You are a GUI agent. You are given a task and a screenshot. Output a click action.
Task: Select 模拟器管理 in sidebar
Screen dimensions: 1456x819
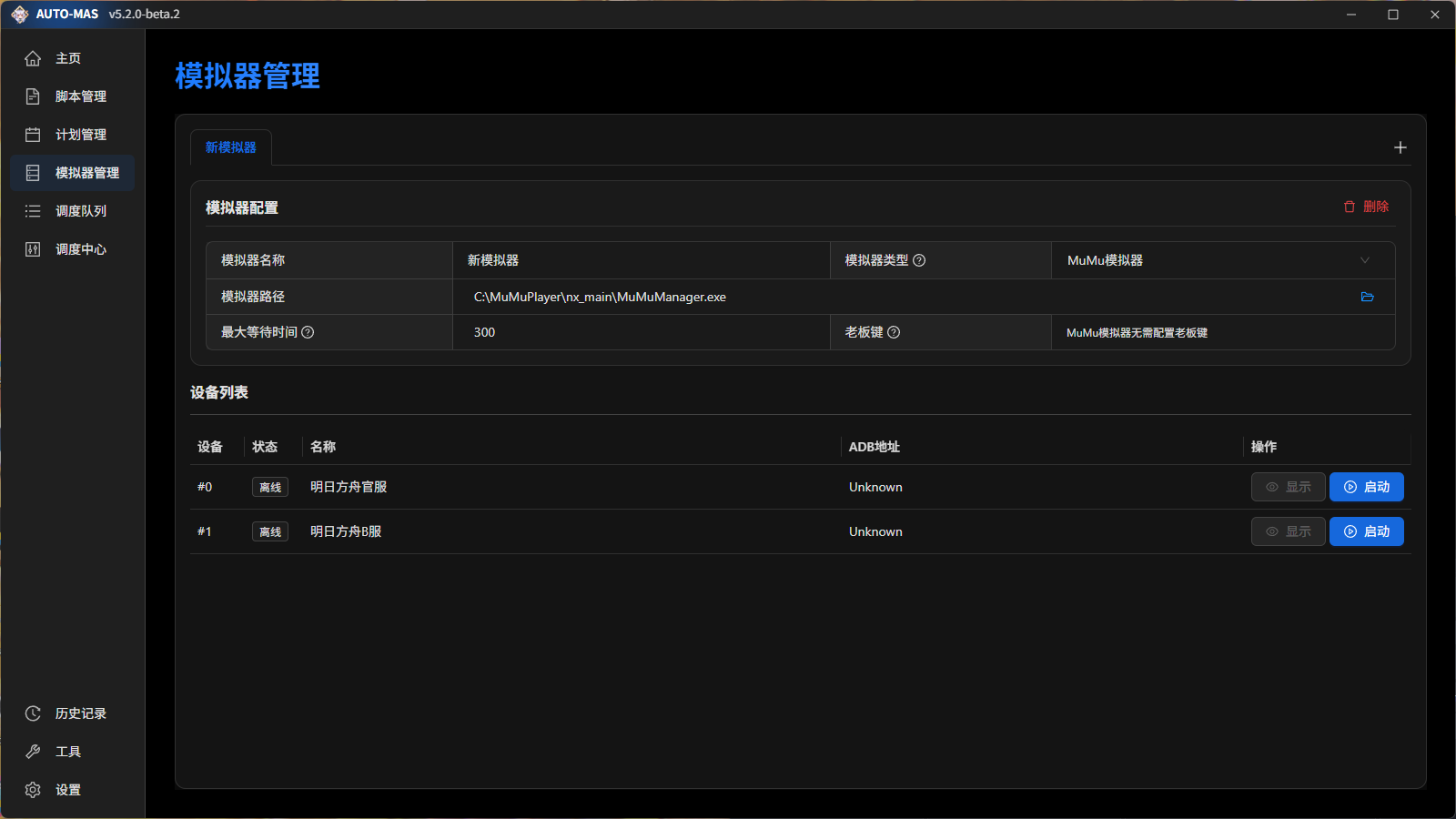tap(86, 173)
